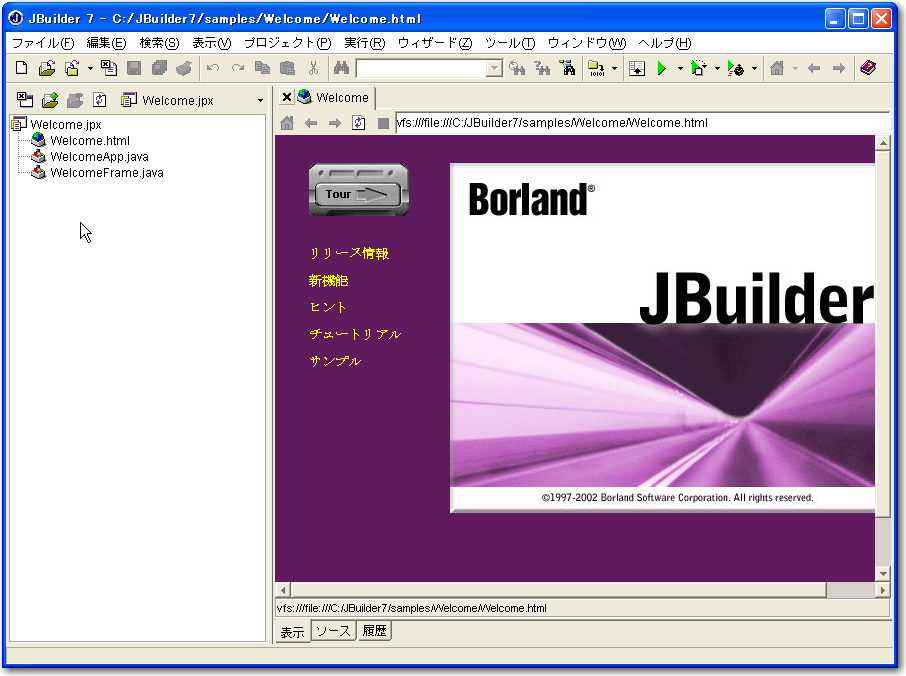
Task: Click the green Run project arrow
Action: (x=662, y=69)
